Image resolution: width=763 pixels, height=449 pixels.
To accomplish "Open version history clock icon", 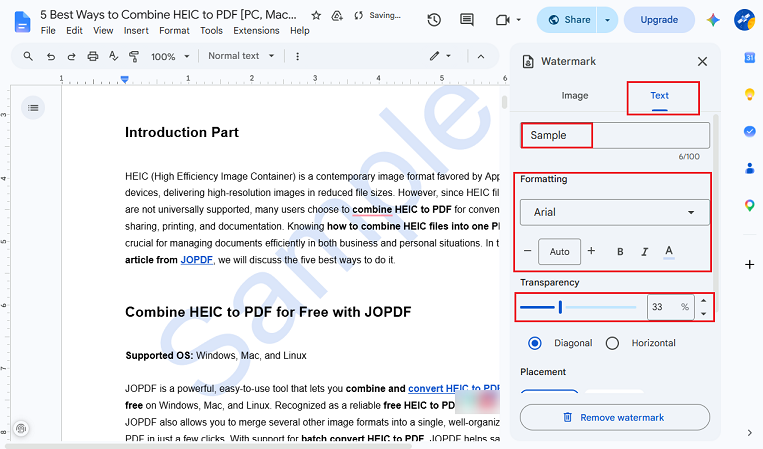I will [x=434, y=20].
